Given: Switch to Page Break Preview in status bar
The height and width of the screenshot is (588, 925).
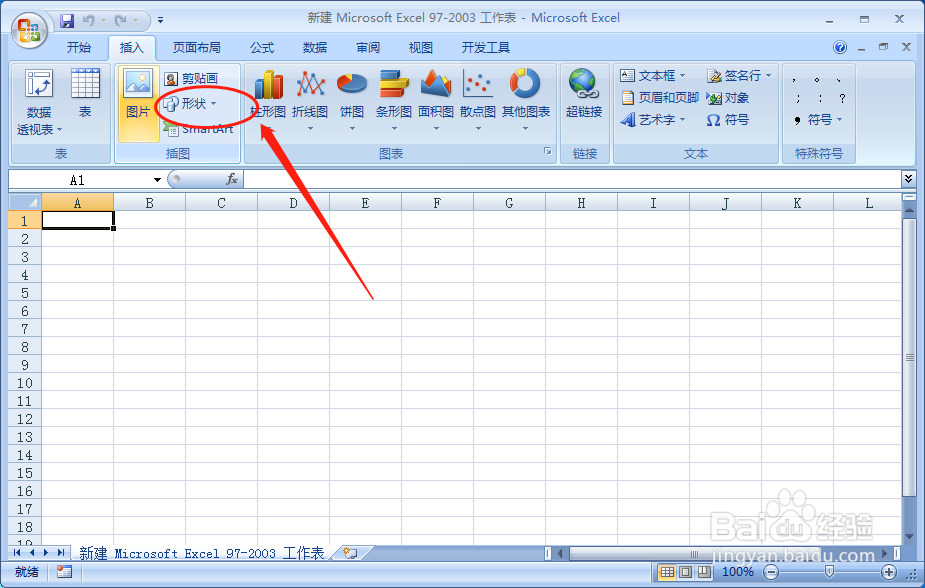Looking at the screenshot, I should (704, 571).
